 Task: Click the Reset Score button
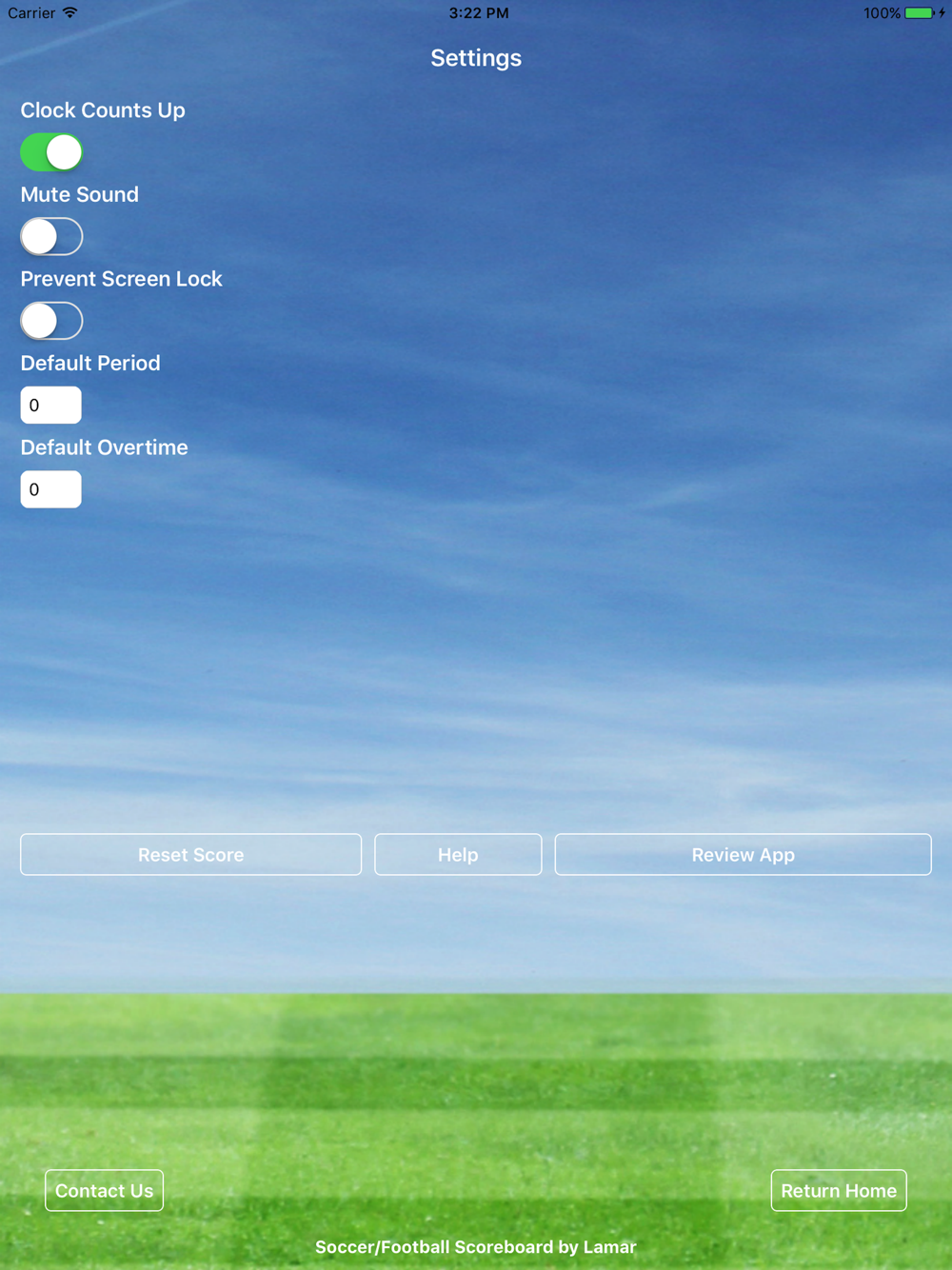[190, 855]
